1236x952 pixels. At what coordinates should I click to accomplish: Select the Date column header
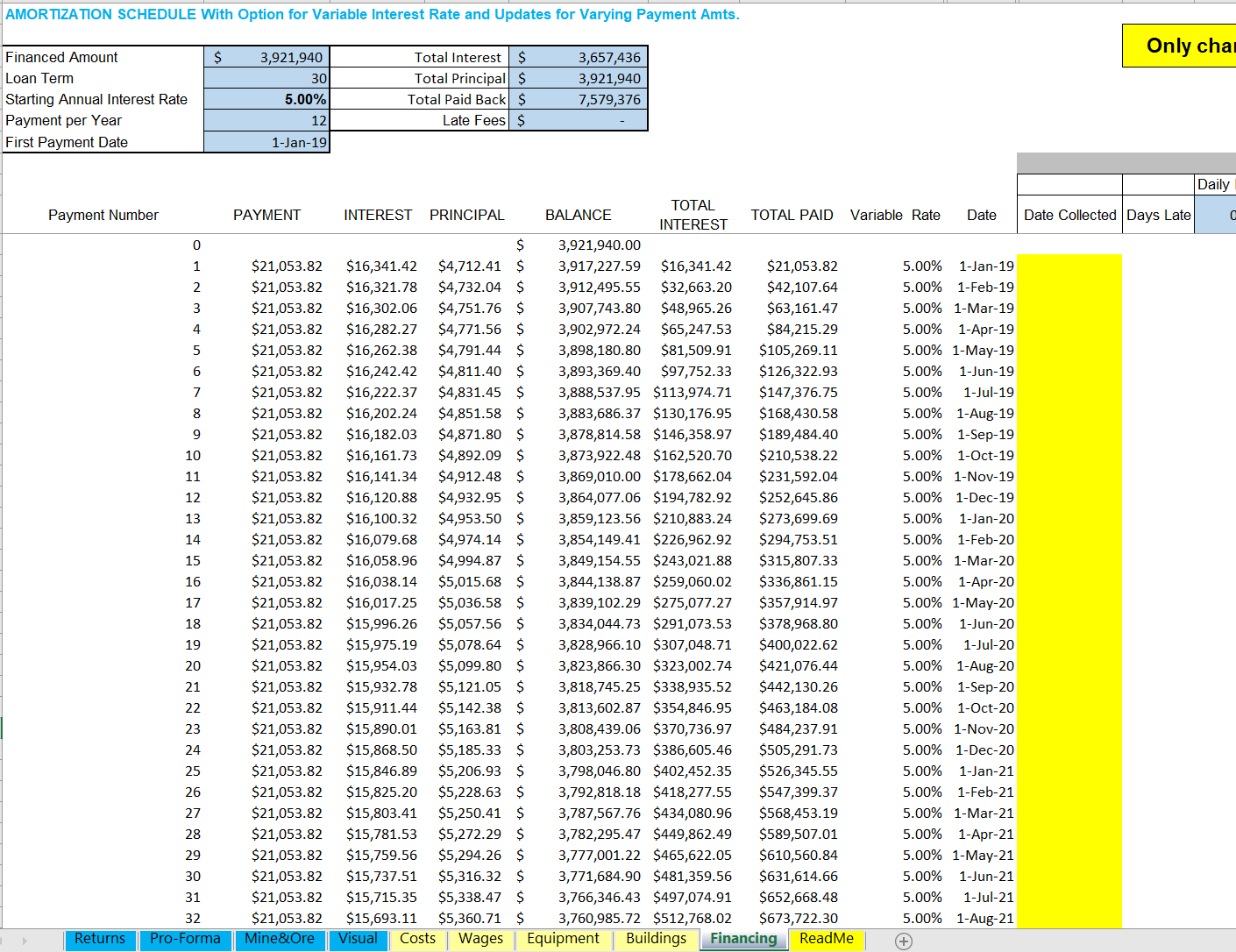click(981, 215)
